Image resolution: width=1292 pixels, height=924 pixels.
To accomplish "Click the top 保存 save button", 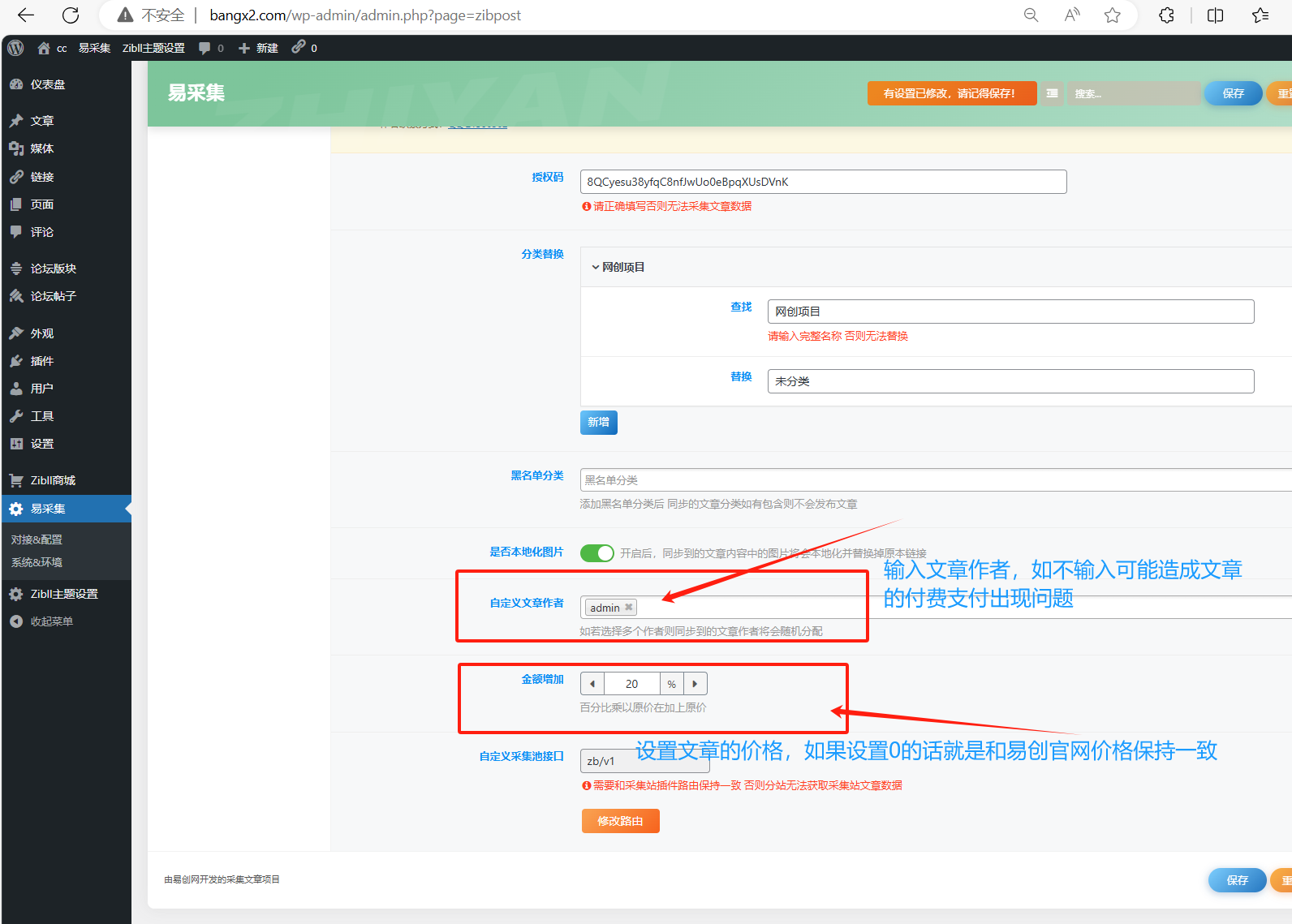I will [x=1234, y=93].
